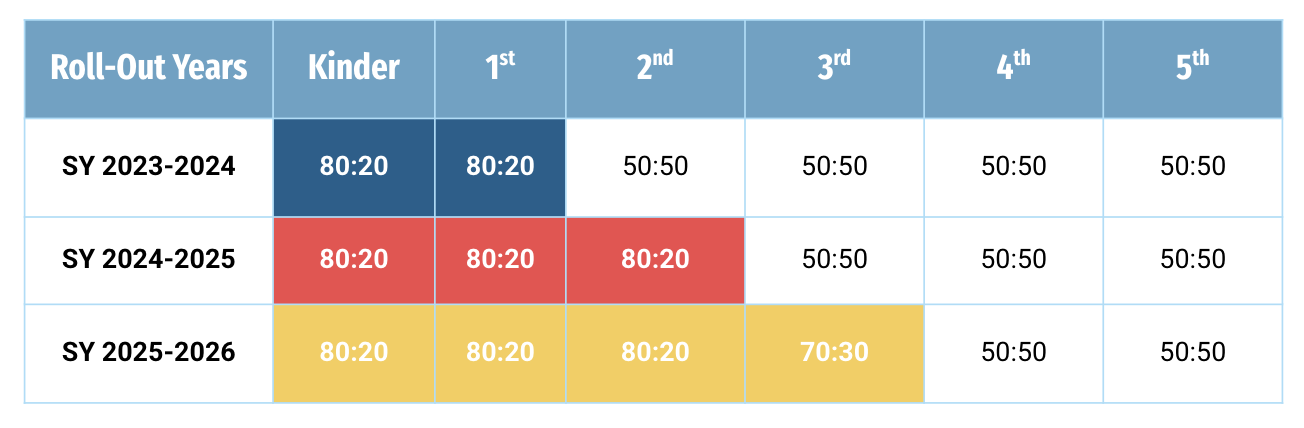Click the SY 2024-2025 row label
Image resolution: width=1304 pixels, height=428 pixels.
coord(148,260)
